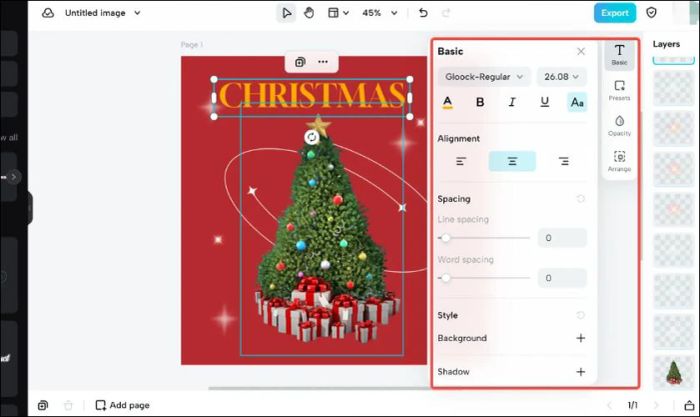
Task: Toggle the text case Aa option
Action: tap(577, 102)
